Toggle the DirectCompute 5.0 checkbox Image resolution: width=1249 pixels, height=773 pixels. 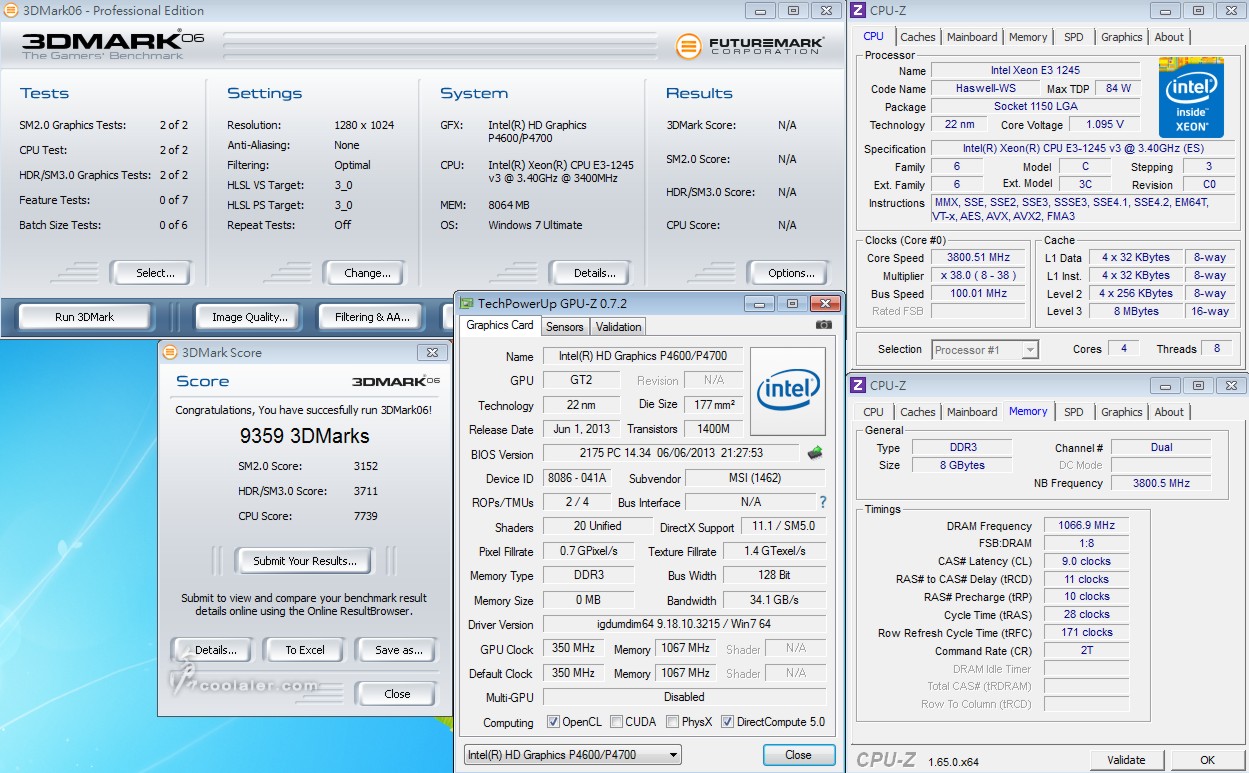(727, 722)
